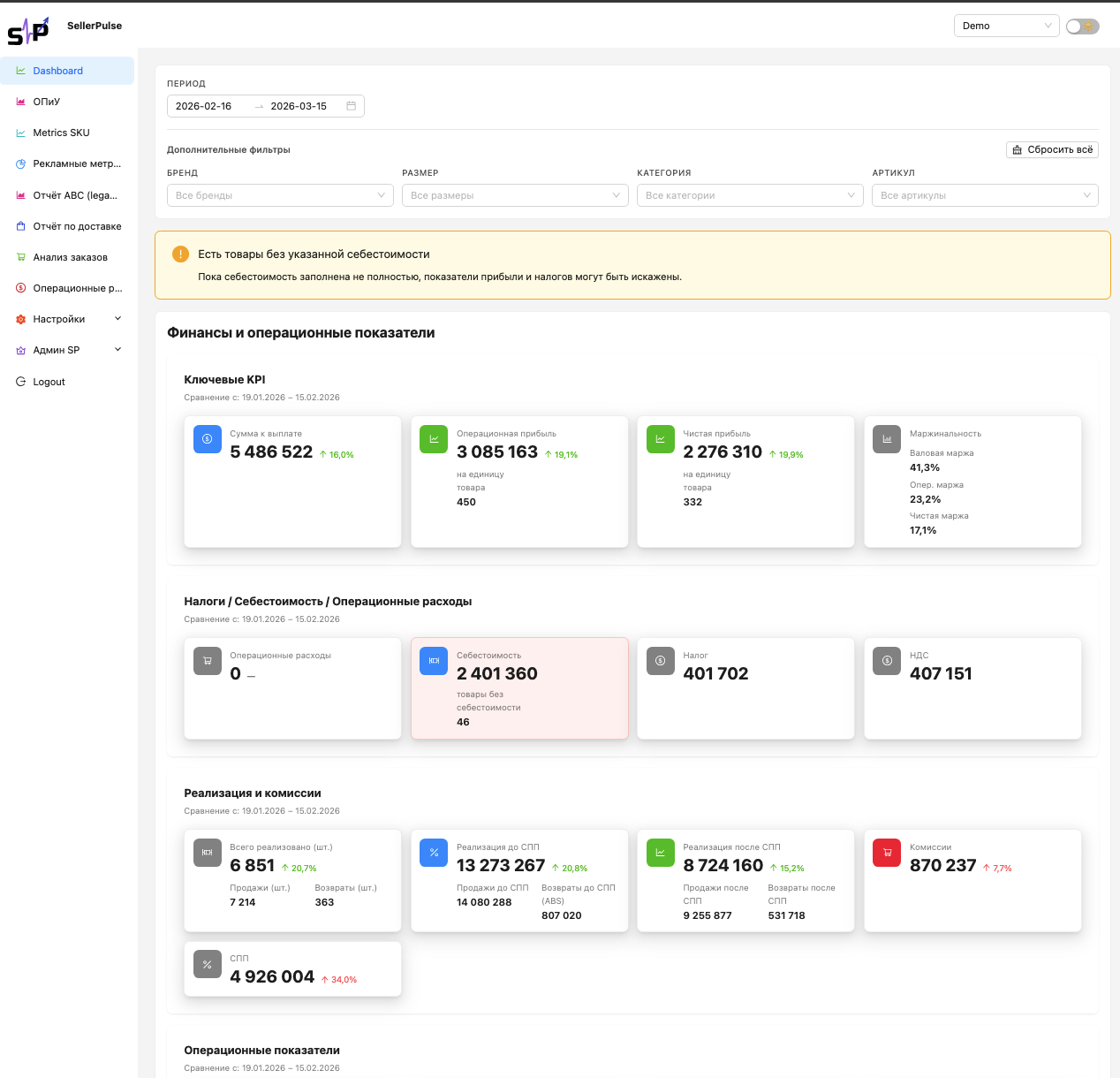Click the green Операционная прибыль card icon
The image size is (1120, 1078).
pyautogui.click(x=434, y=439)
